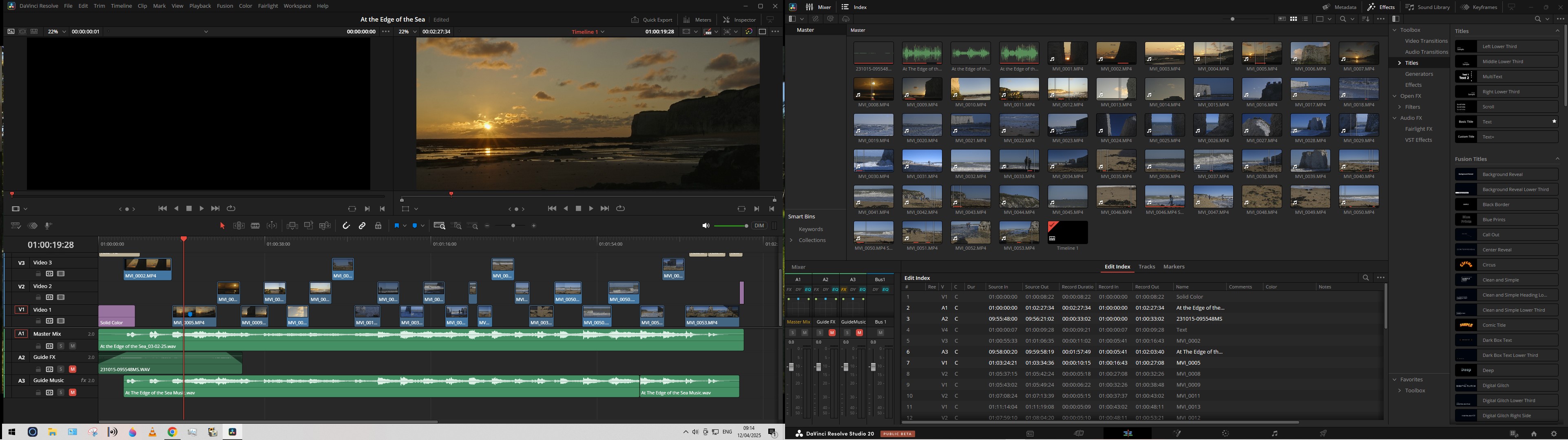Open the Mixer panel button
This screenshot has width=1568, height=440.
818,7
